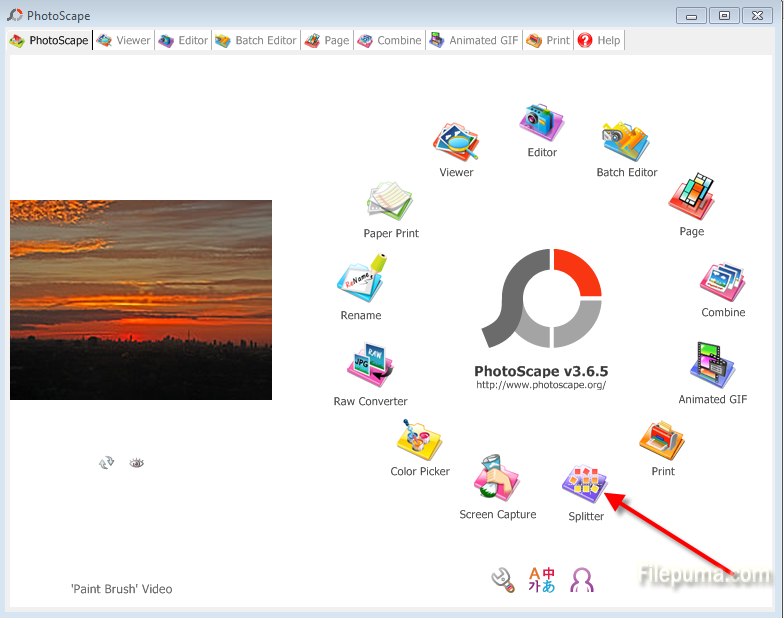Open the Raw Converter icon
784x618 pixels.
click(x=370, y=368)
